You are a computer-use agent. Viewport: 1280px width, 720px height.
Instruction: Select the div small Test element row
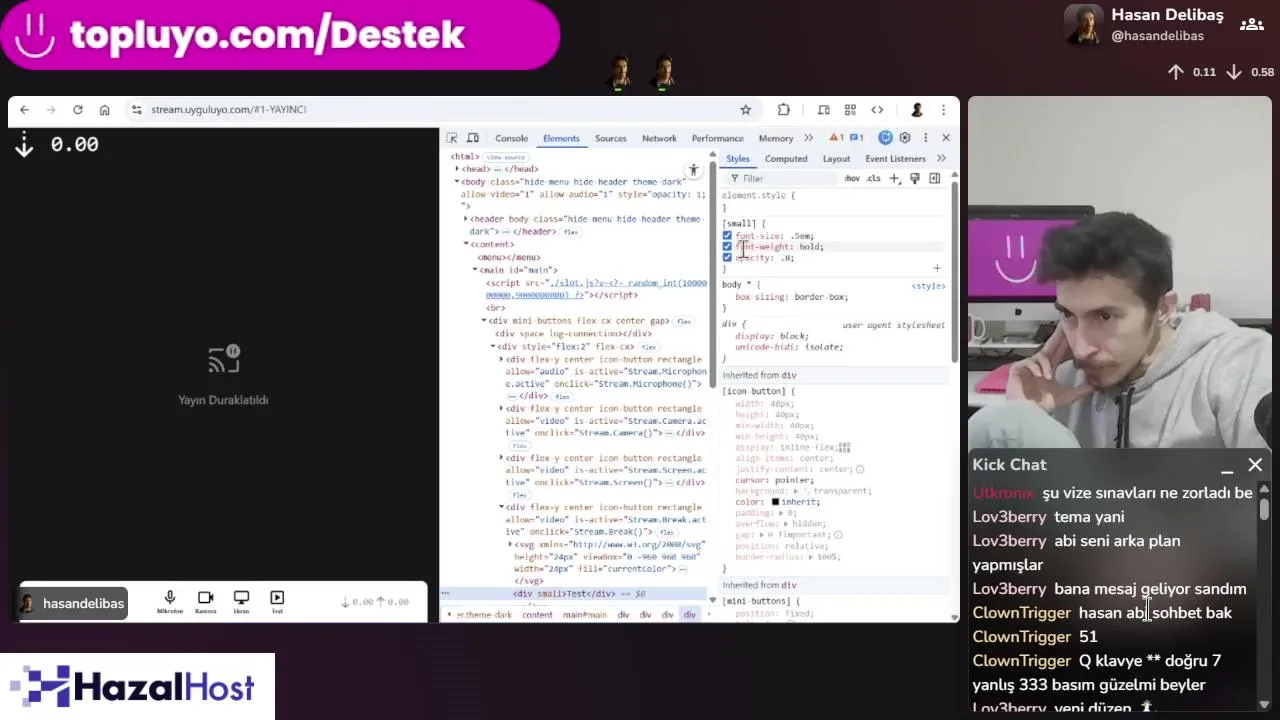pos(575,594)
